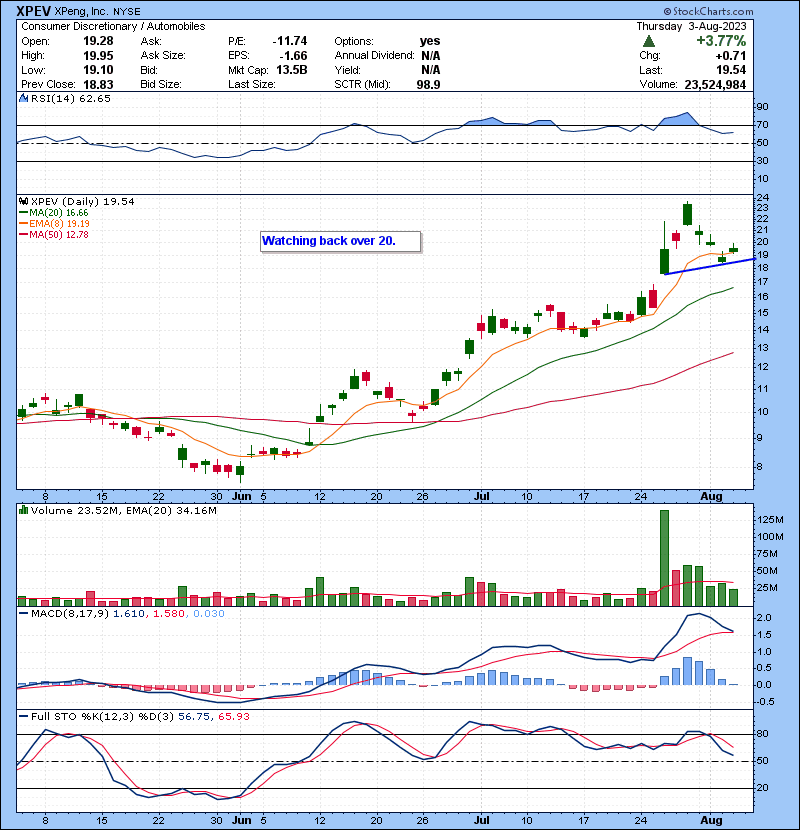Click the Volume panel bar-chart icon
The image size is (800, 830).
pyautogui.click(x=23, y=510)
